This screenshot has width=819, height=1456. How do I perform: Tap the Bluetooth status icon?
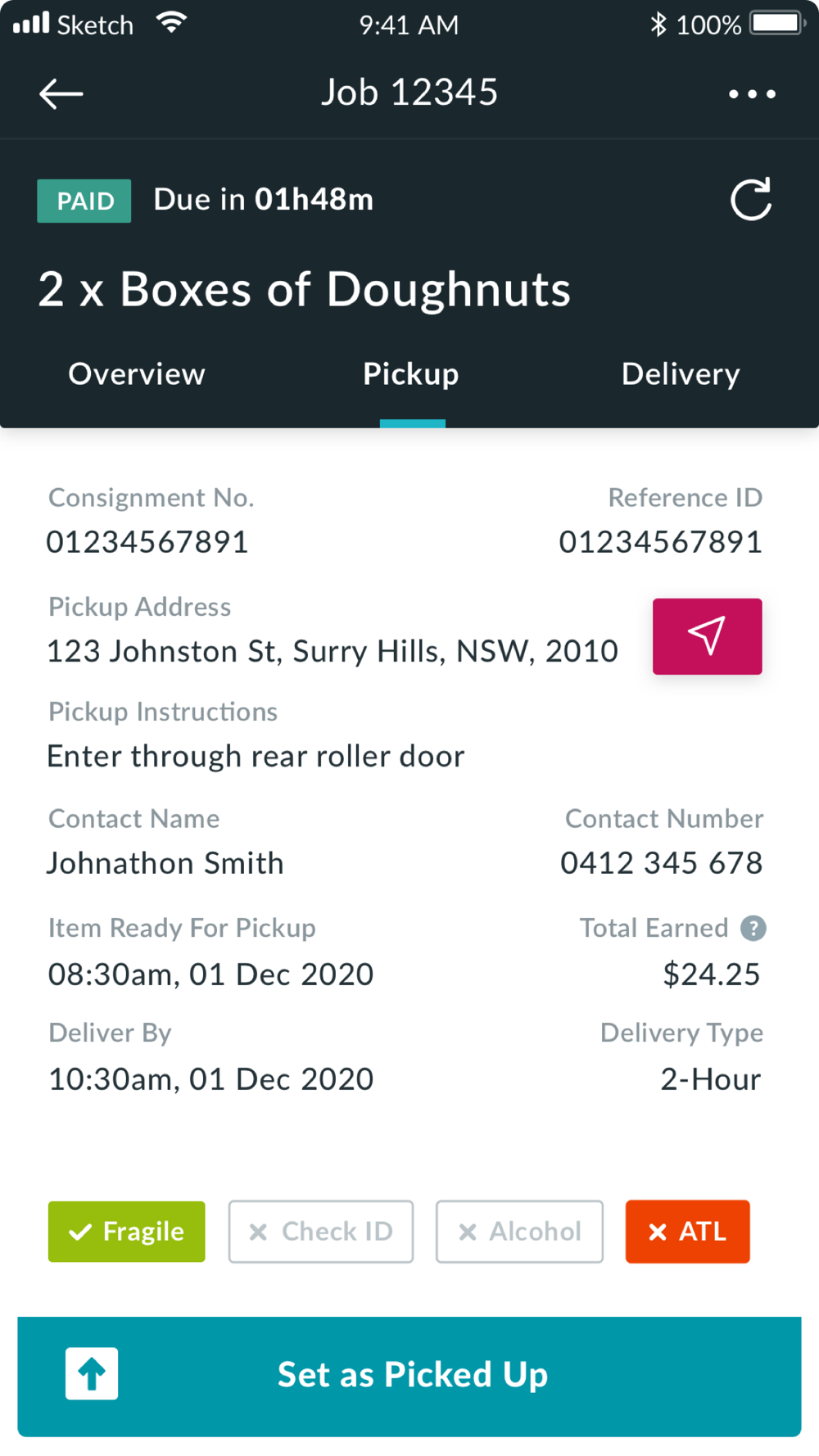(658, 25)
